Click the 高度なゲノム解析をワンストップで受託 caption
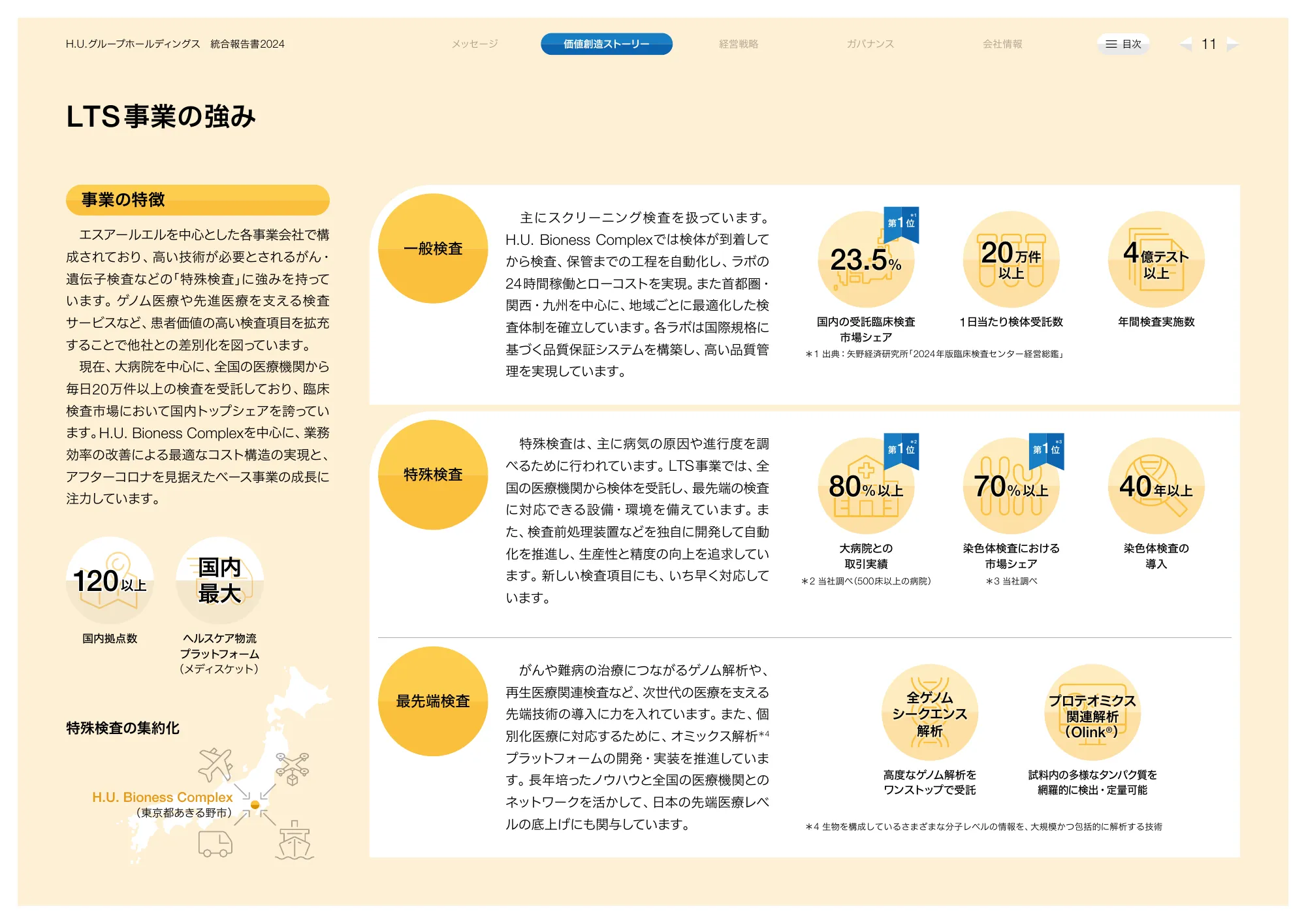The width and height of the screenshot is (1306, 924). (x=930, y=782)
